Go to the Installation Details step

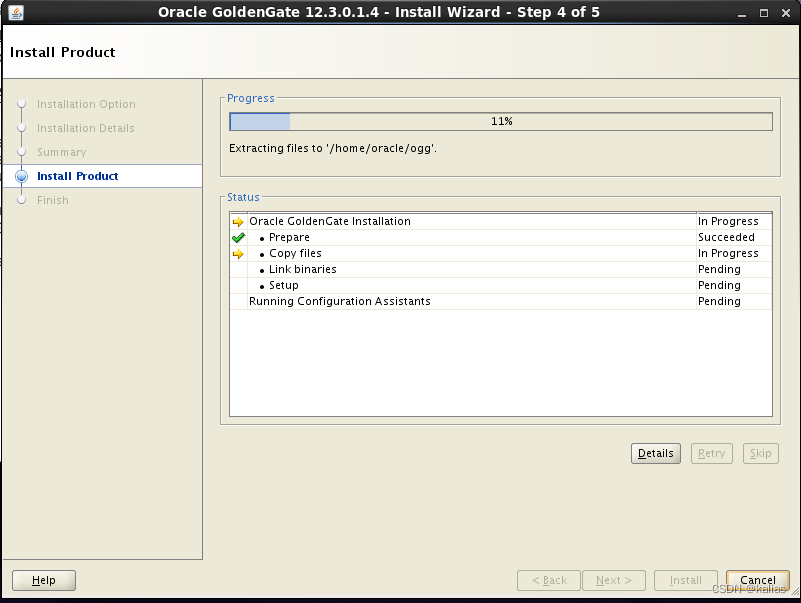coord(86,128)
